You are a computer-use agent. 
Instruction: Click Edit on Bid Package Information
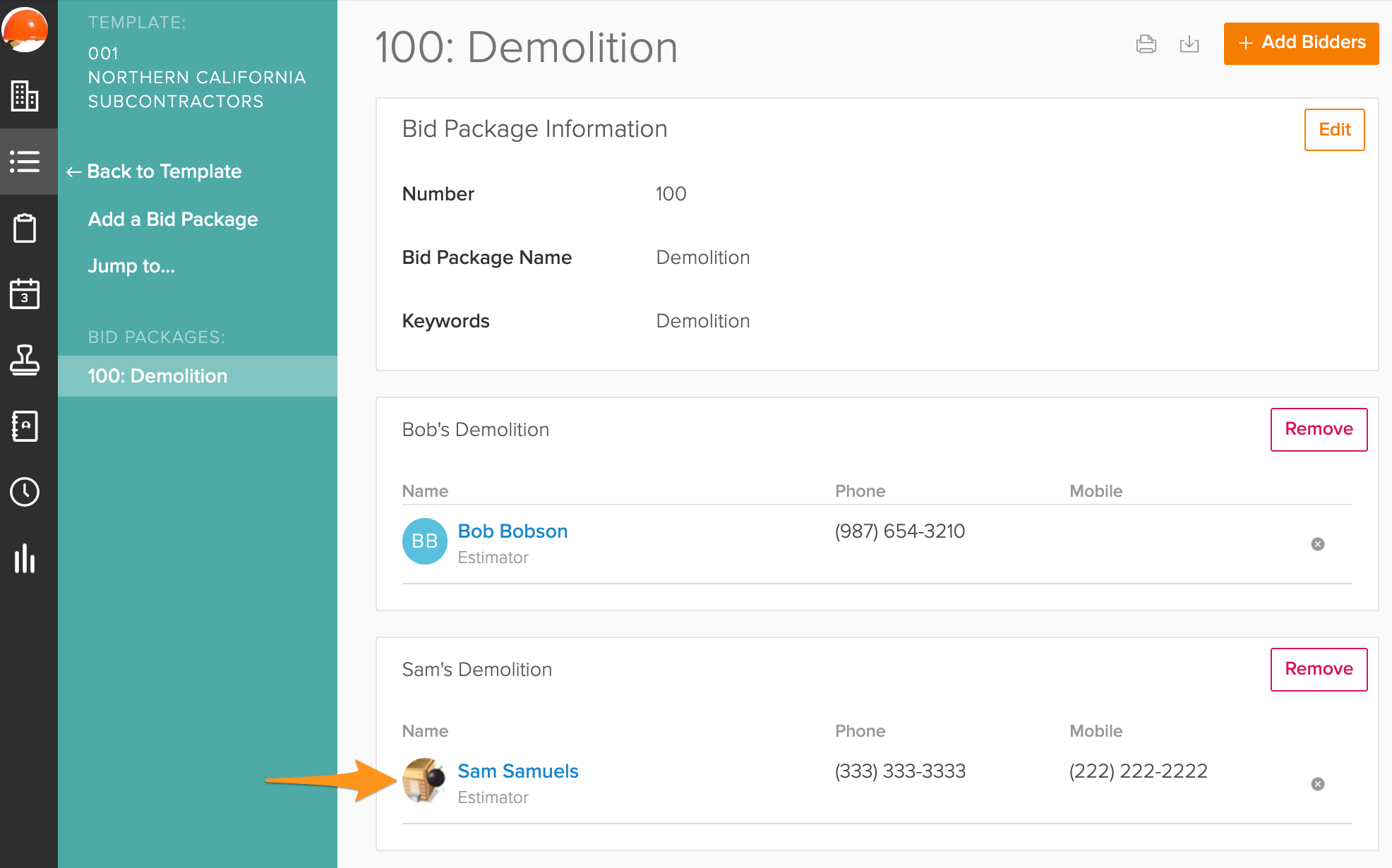tap(1334, 130)
